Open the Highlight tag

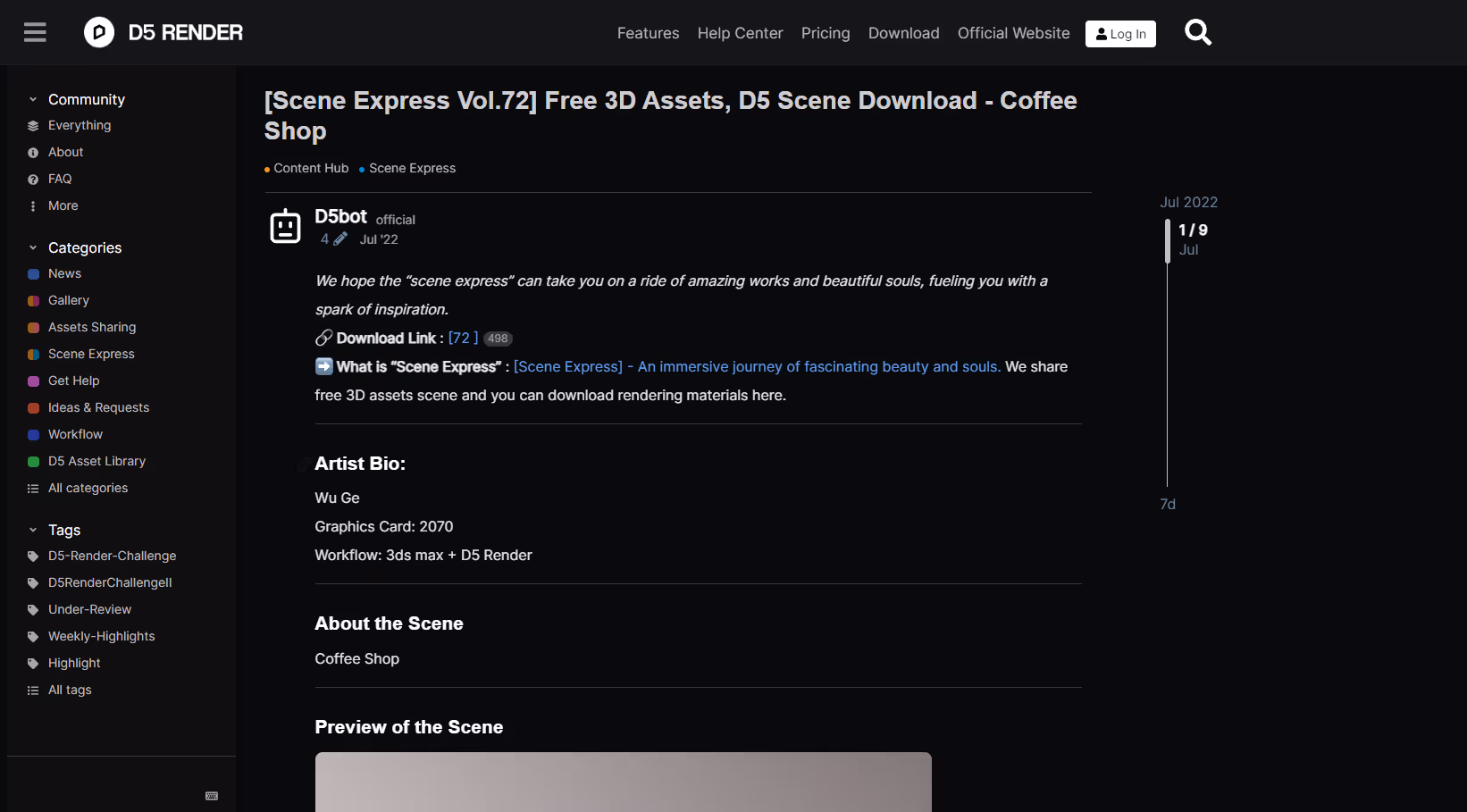(74, 663)
